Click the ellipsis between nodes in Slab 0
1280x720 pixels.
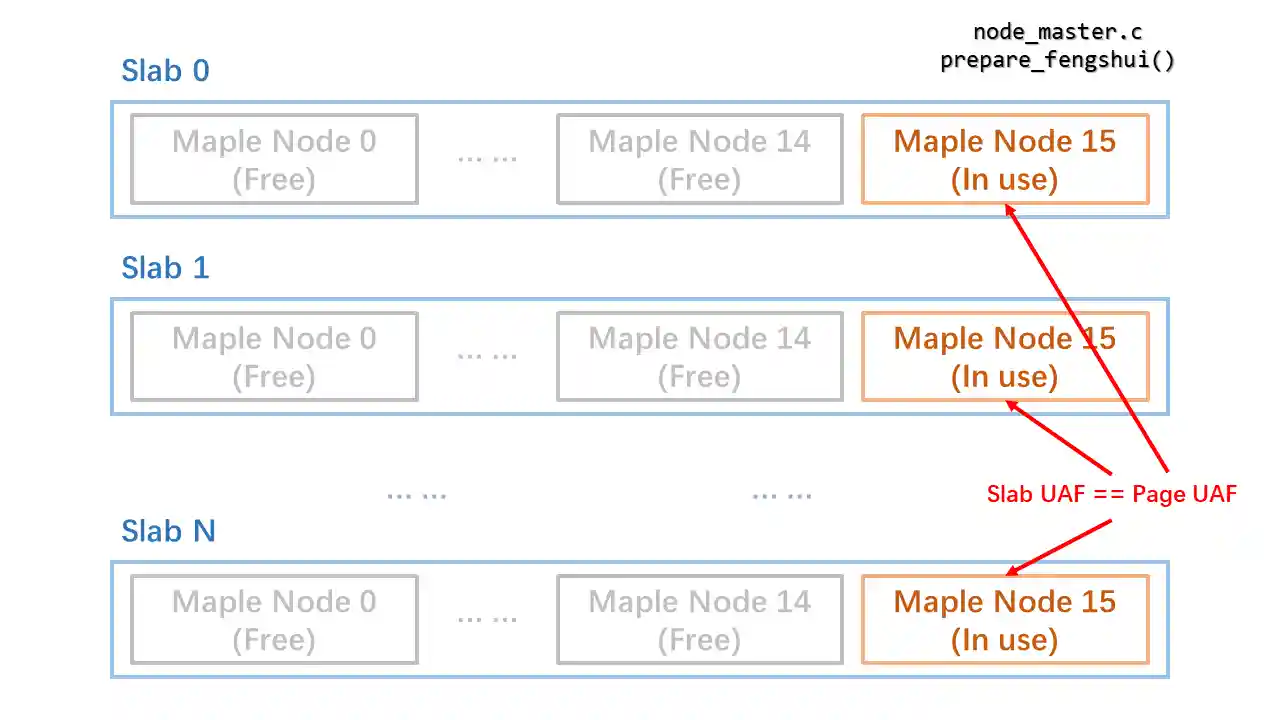(x=487, y=159)
